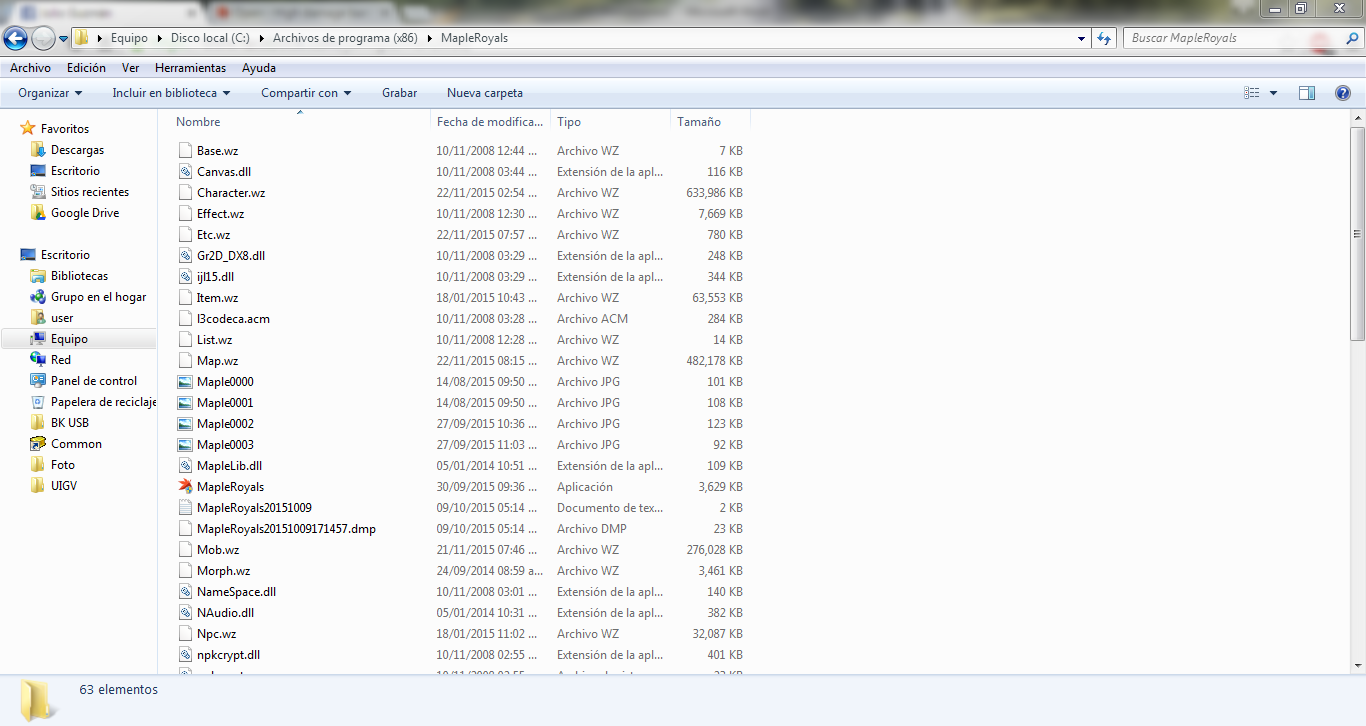Open the Herramientas menu
Viewport: 1366px width, 726px height.
pos(190,68)
